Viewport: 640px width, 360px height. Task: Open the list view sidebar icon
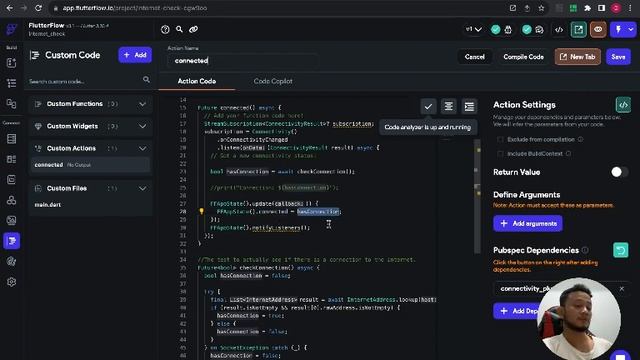click(x=11, y=83)
